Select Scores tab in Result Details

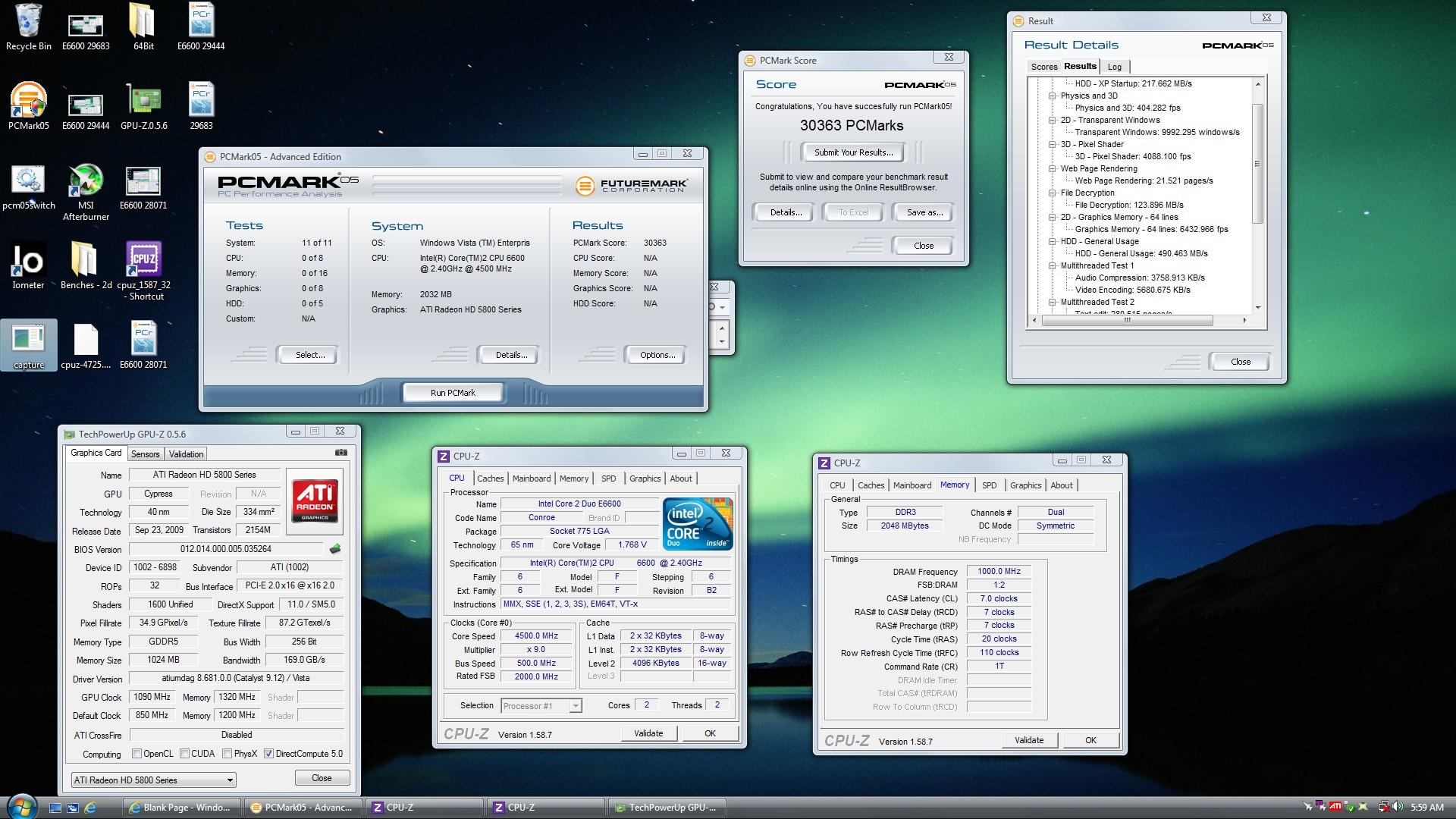pyautogui.click(x=1044, y=67)
